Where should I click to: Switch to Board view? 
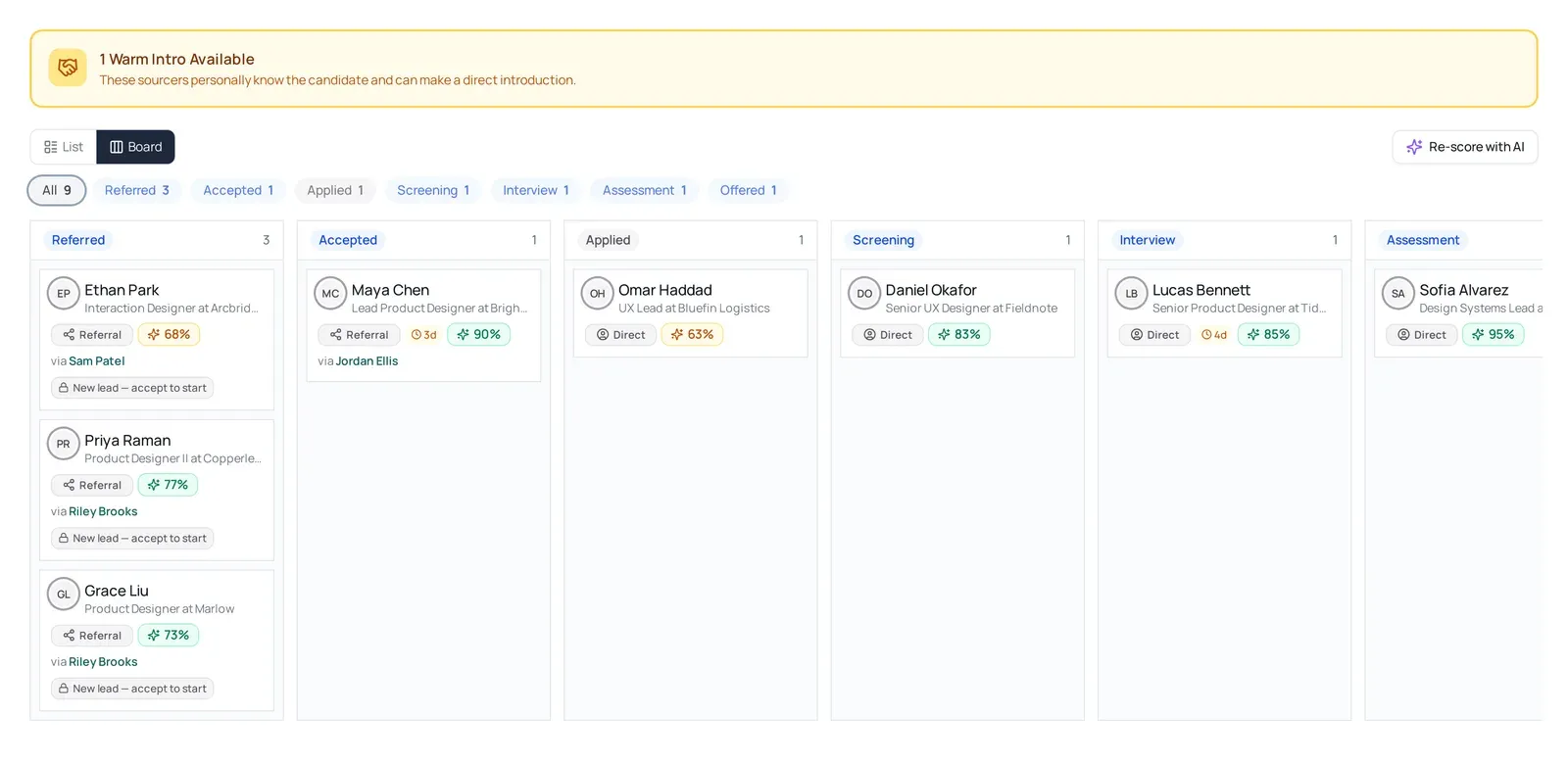tap(135, 147)
